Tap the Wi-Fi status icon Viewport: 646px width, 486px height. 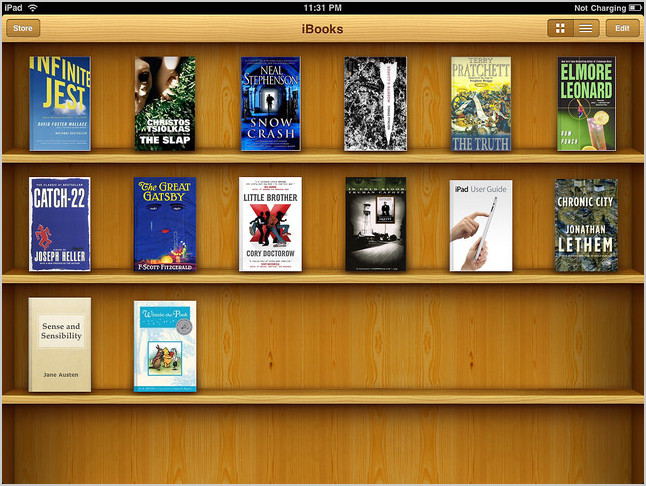[x=32, y=7]
